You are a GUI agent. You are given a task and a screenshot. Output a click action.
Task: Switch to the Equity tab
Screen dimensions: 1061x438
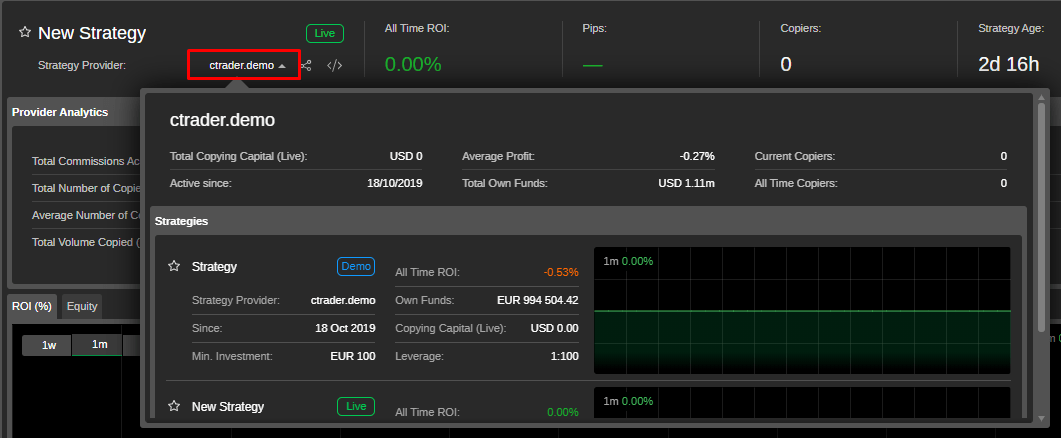point(82,306)
